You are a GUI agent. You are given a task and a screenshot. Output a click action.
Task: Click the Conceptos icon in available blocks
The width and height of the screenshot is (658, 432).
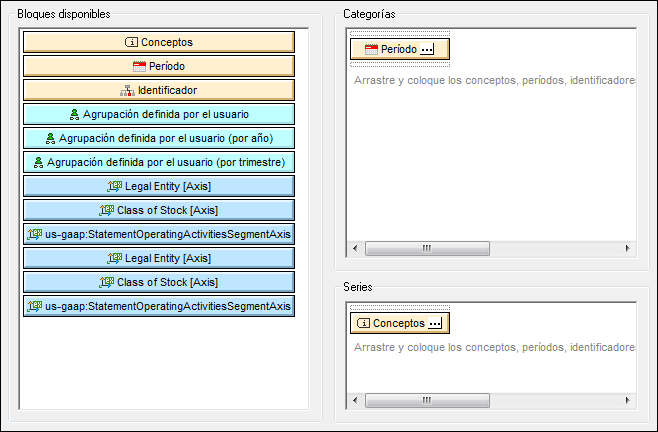pos(131,42)
